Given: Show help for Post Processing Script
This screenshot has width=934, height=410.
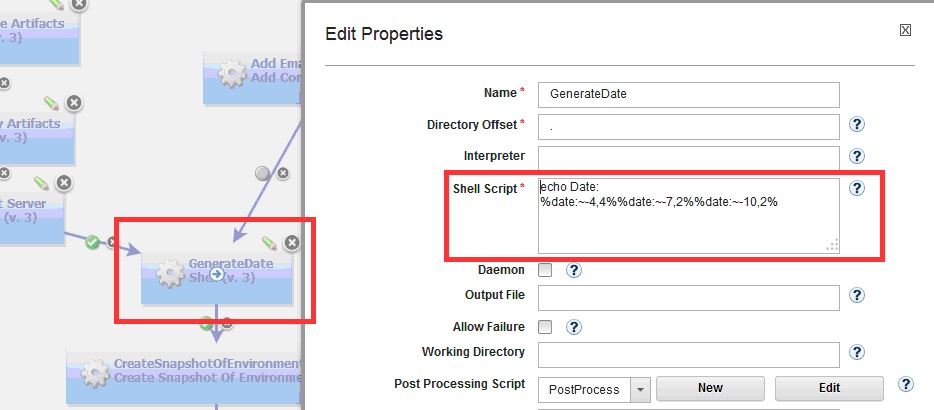Looking at the screenshot, I should point(906,385).
